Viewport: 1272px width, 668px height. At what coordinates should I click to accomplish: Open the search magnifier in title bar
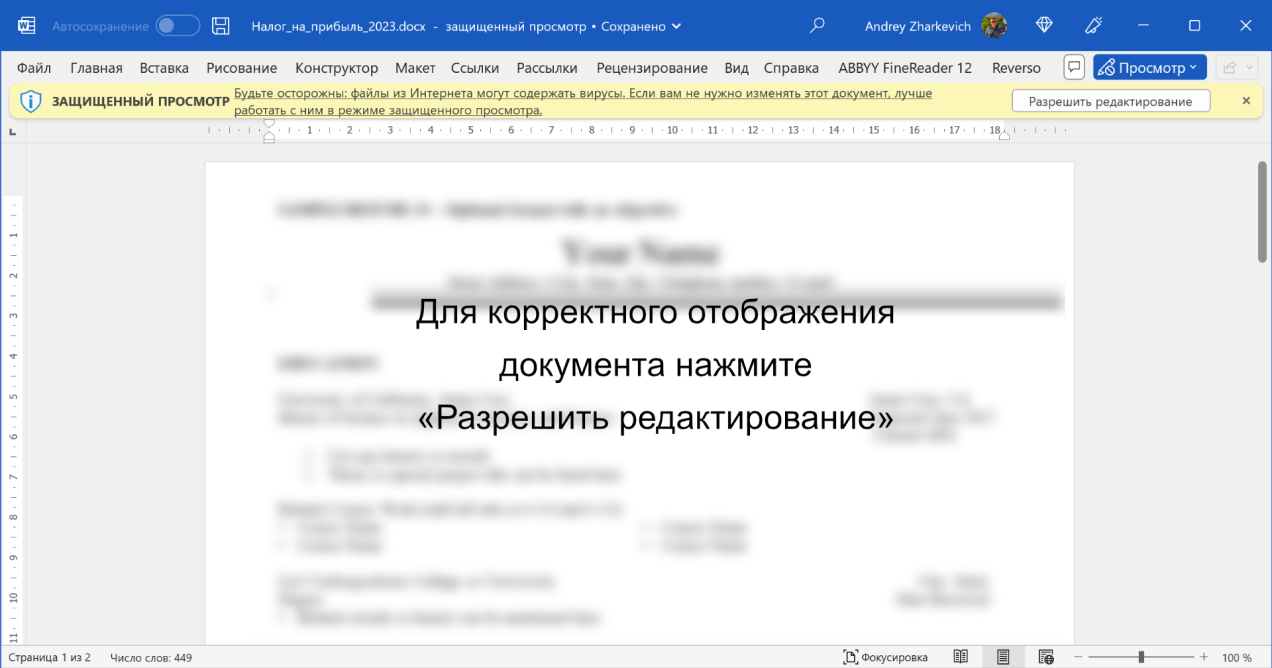[x=817, y=26]
